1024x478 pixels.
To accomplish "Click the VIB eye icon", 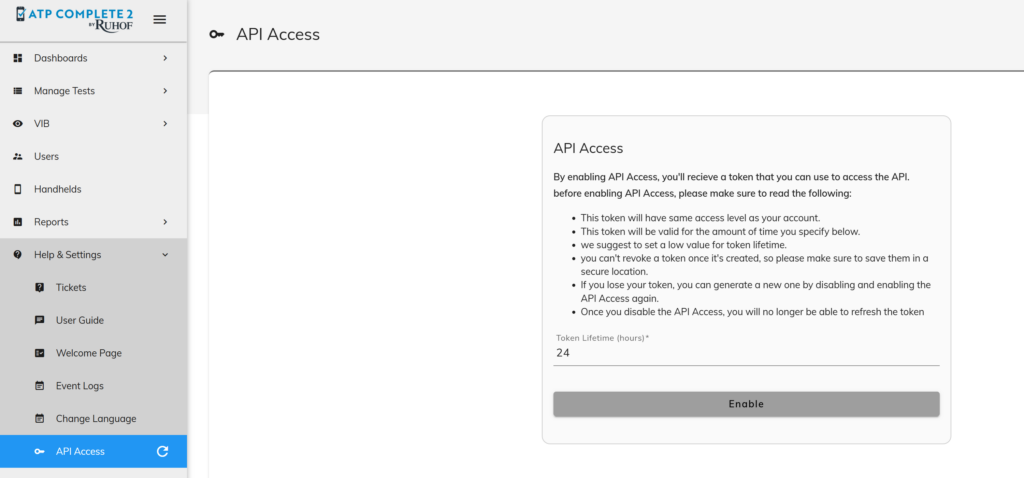I will click(x=18, y=123).
